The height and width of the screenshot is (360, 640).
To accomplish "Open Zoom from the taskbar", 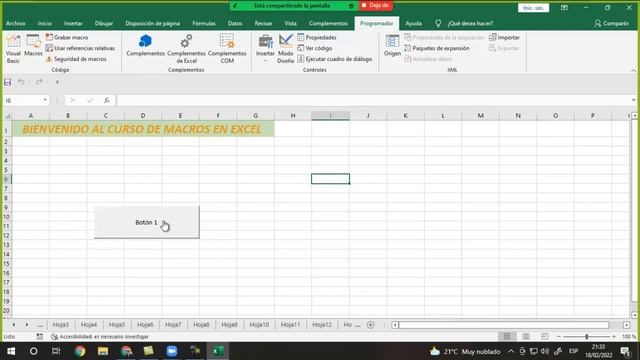I will point(172,351).
